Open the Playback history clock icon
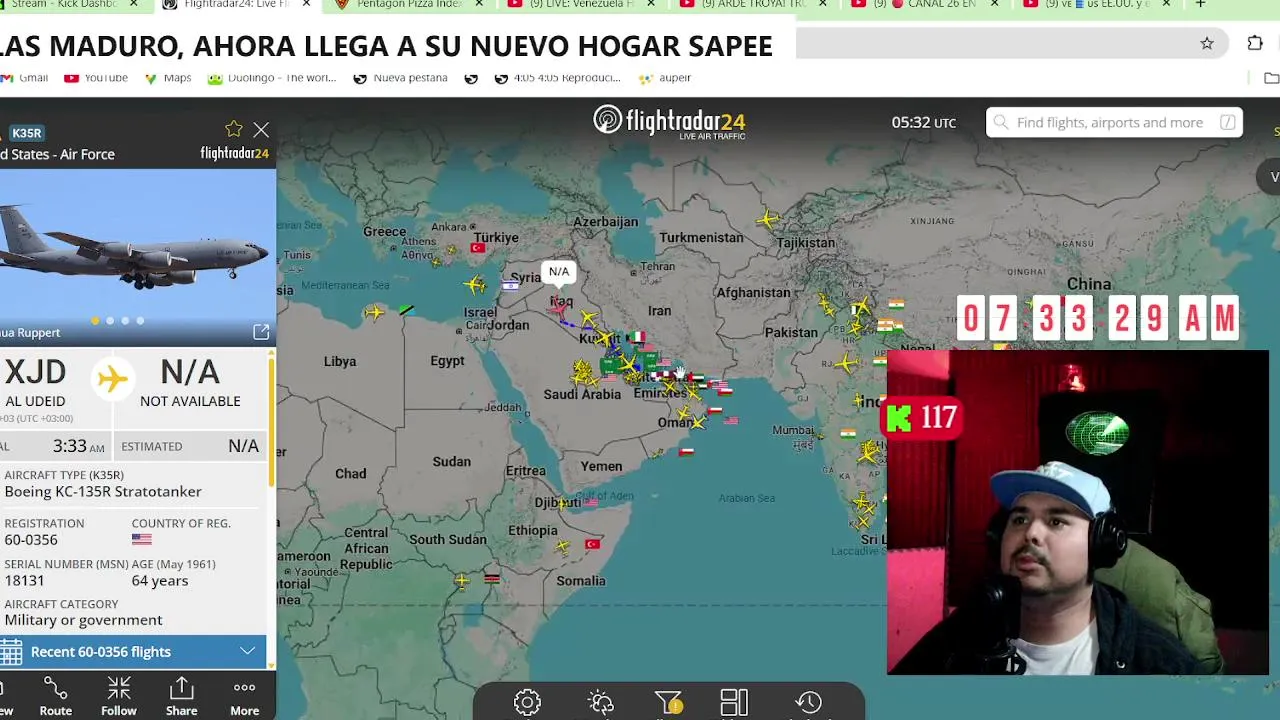This screenshot has width=1280, height=720. point(808,702)
